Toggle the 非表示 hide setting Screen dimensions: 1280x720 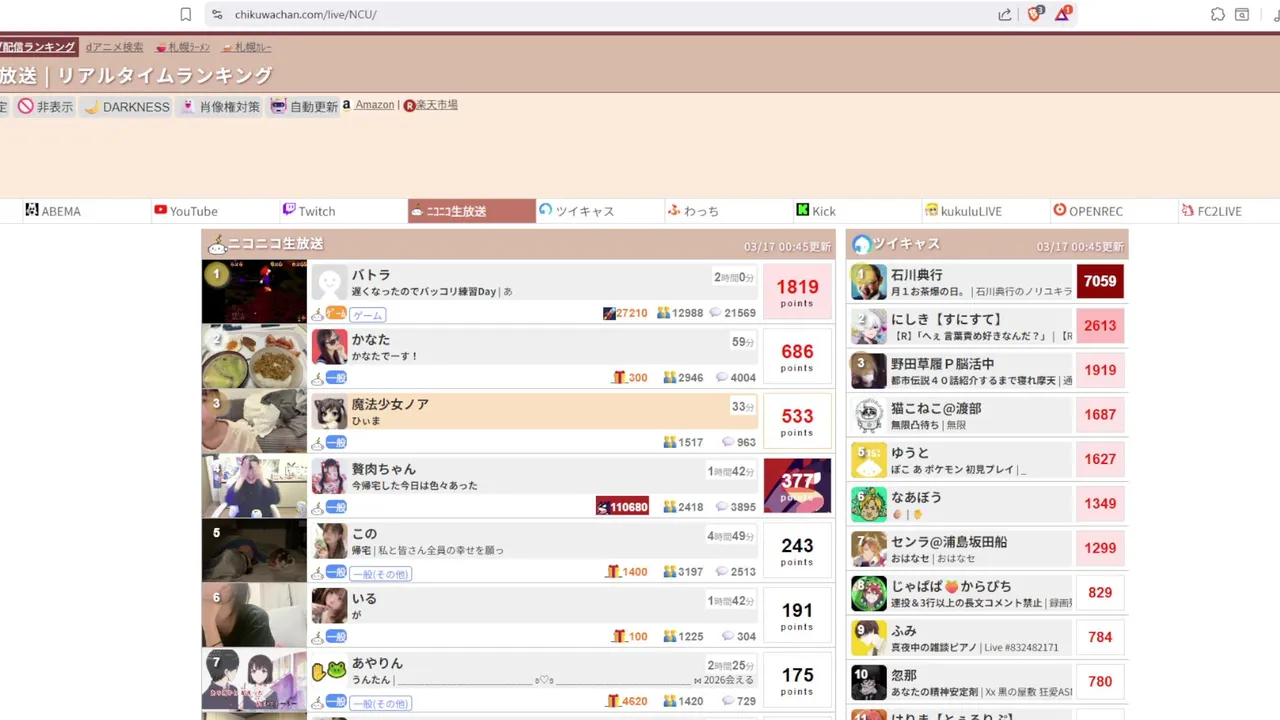(x=46, y=106)
